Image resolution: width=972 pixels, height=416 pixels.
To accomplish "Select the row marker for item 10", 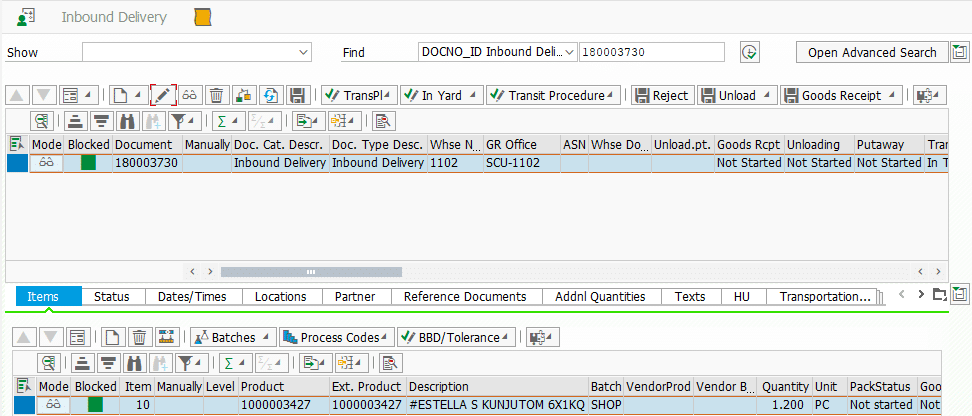I will click(24, 405).
